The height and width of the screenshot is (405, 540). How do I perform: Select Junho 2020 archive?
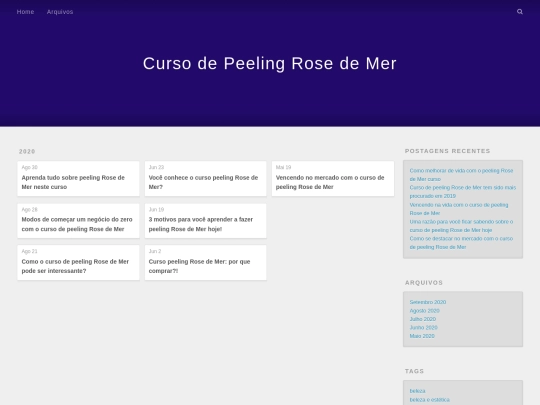coord(424,328)
